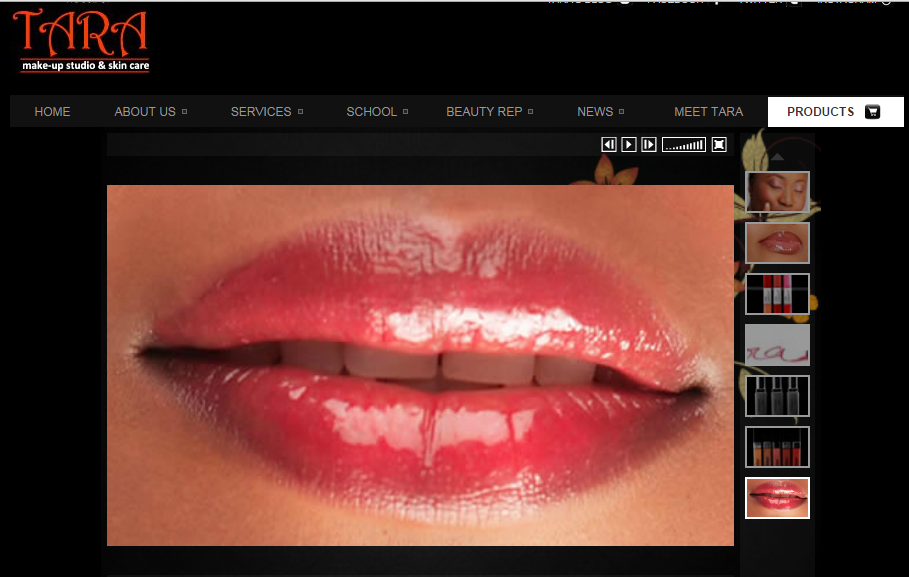
Task: Click the large red lips main image
Action: pyautogui.click(x=420, y=365)
